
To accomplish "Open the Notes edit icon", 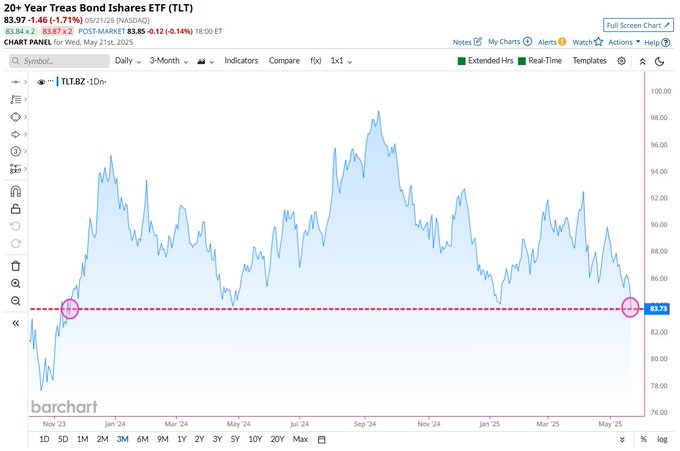I will click(x=478, y=42).
